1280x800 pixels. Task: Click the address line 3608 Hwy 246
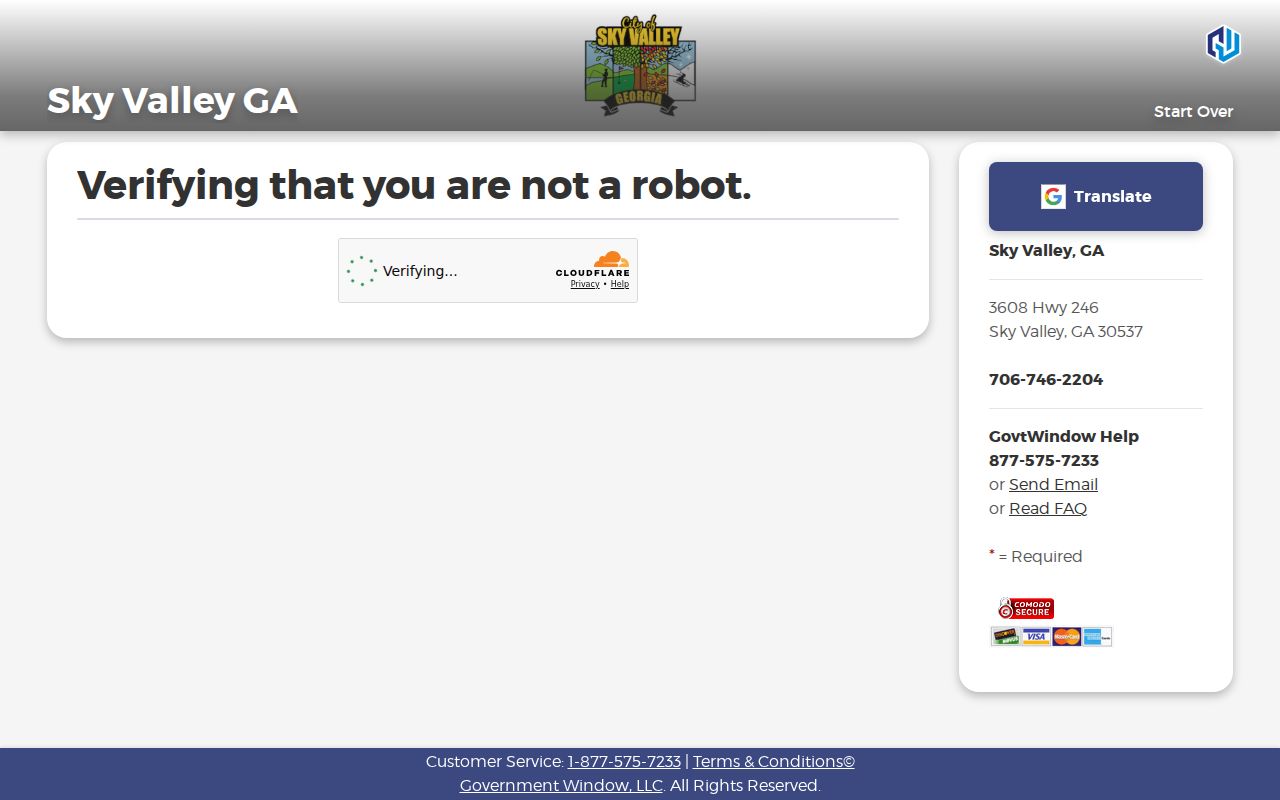pyautogui.click(x=1044, y=308)
